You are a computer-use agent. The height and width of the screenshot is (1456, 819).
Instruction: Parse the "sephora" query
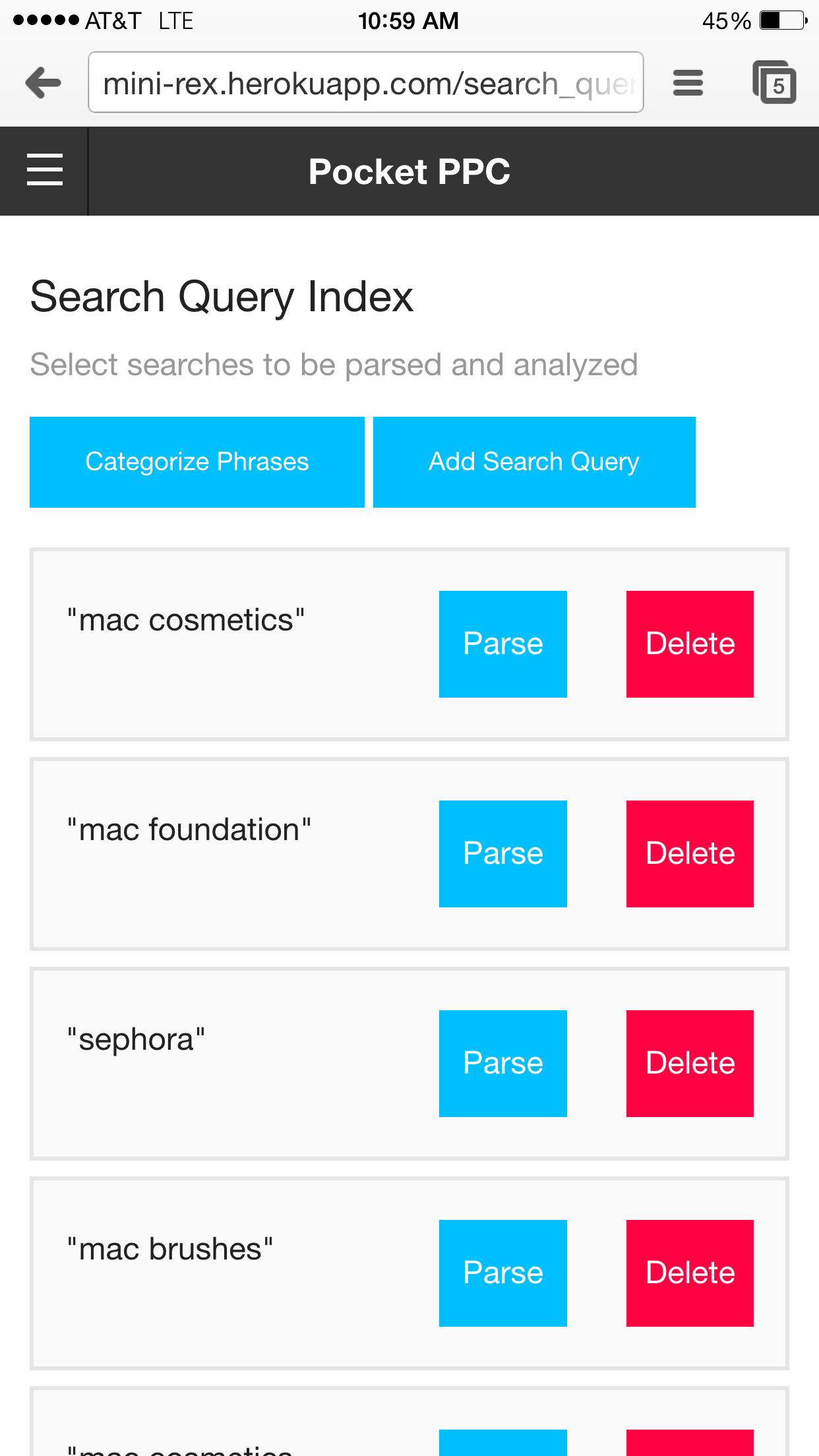click(502, 1063)
